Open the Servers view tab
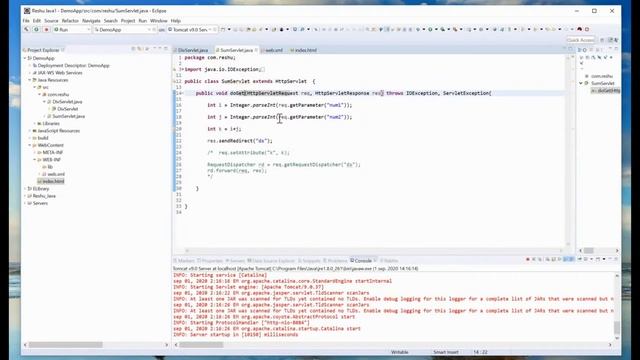Viewport: 640px width, 360px height. 236,261
